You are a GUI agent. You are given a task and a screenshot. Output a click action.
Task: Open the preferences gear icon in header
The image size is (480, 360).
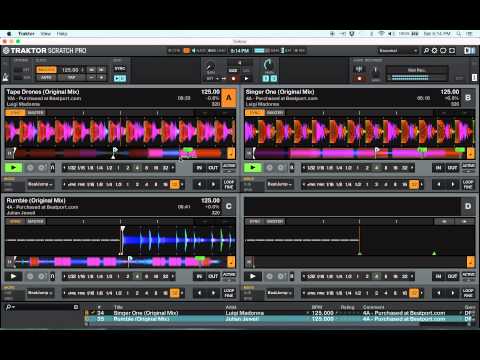(x=434, y=51)
